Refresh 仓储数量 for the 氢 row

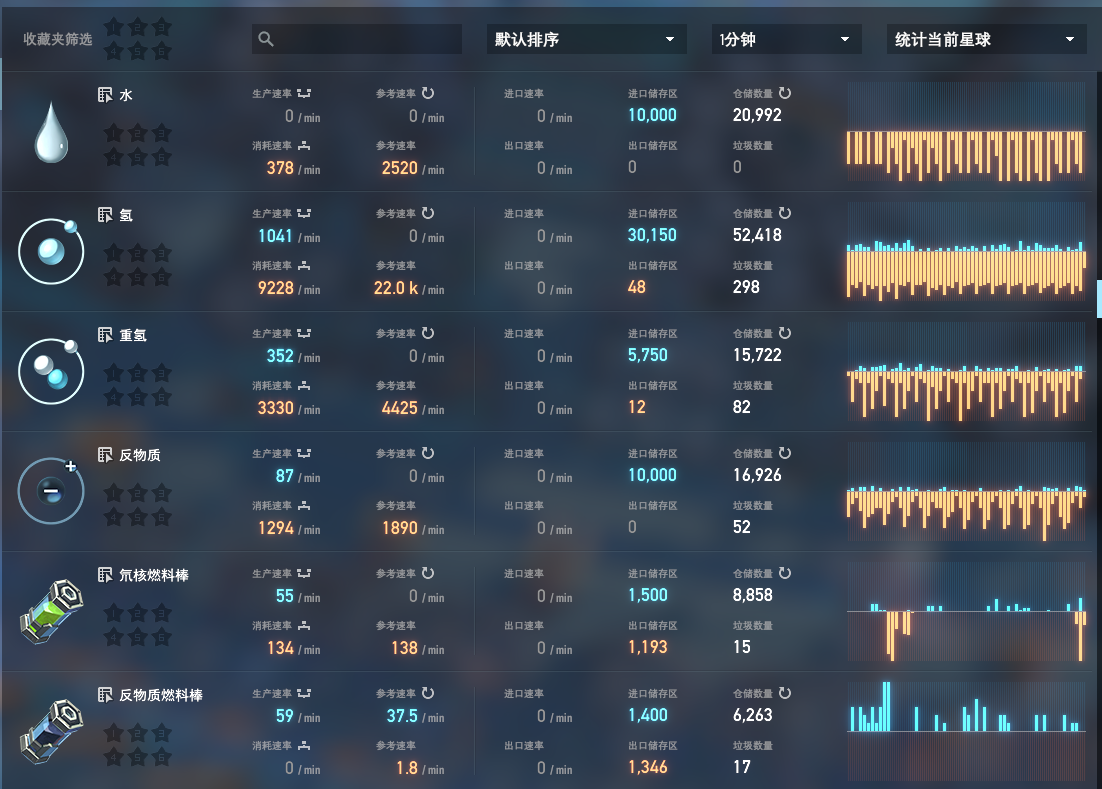click(x=785, y=213)
